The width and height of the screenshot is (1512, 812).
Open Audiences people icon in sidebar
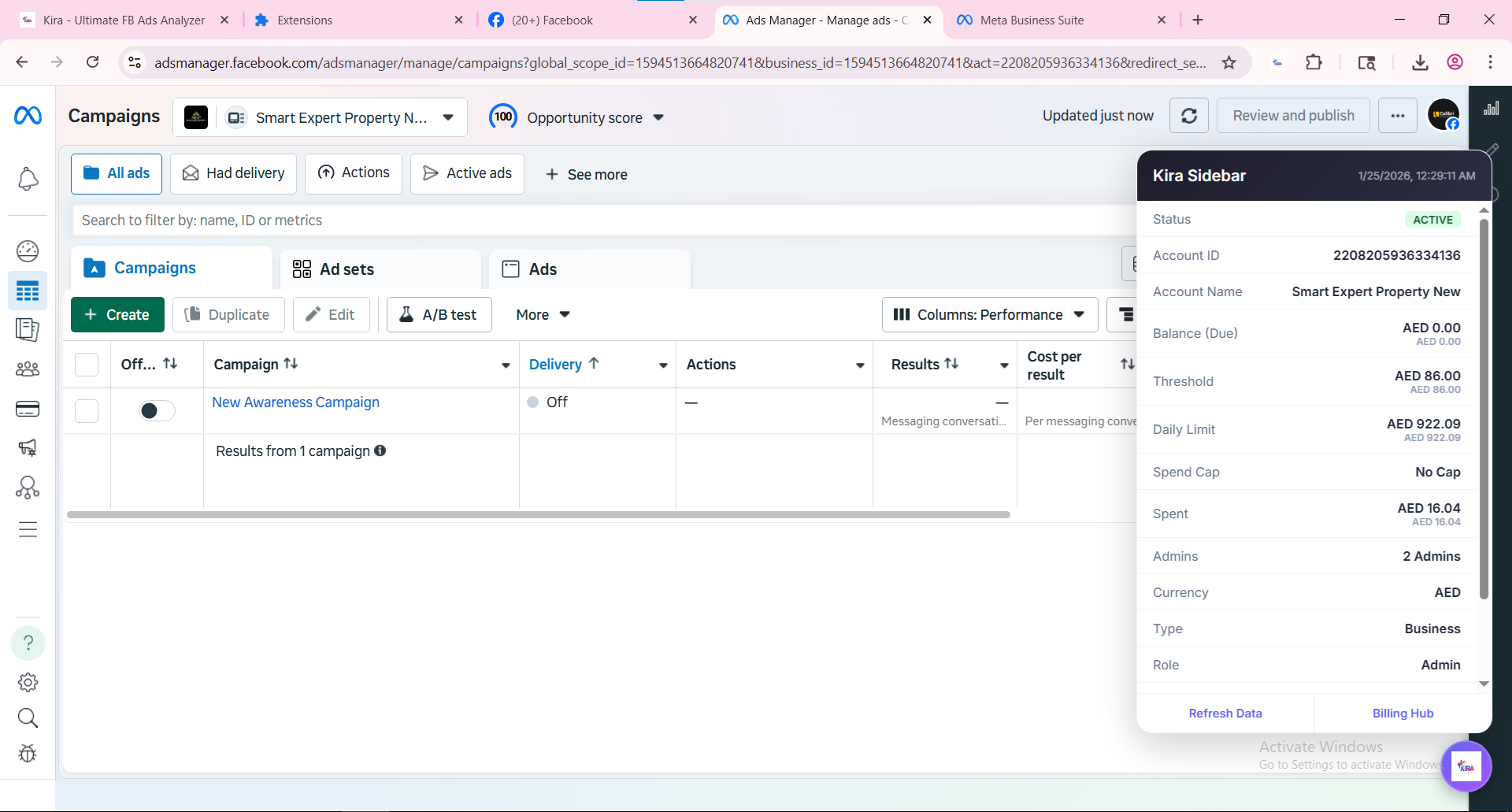[x=28, y=369]
